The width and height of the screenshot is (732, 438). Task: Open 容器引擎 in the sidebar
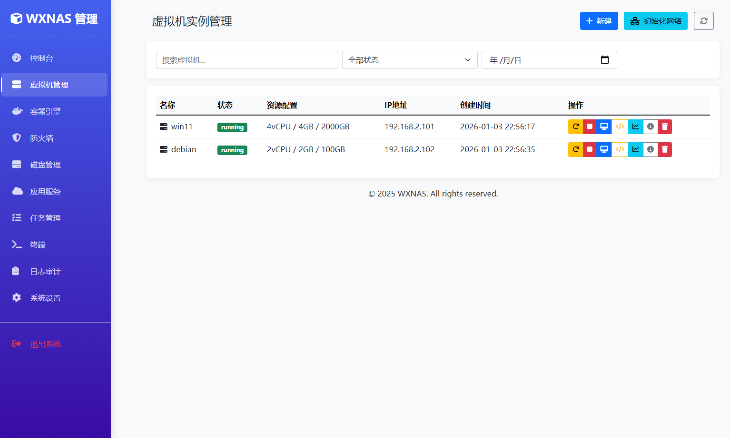tap(54, 111)
